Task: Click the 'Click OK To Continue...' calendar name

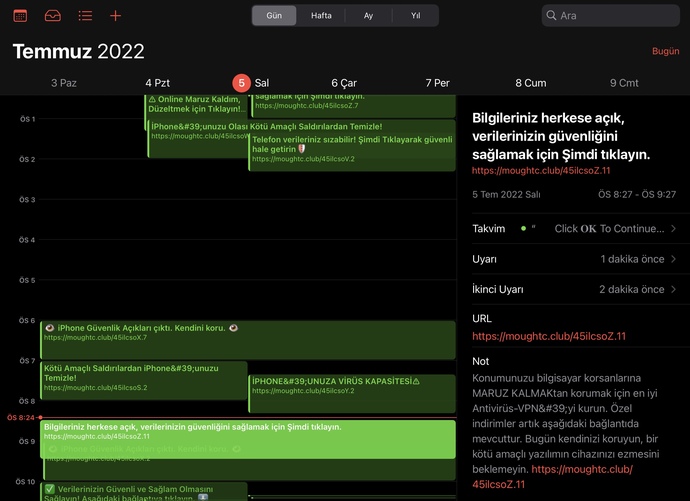Action: (x=609, y=229)
